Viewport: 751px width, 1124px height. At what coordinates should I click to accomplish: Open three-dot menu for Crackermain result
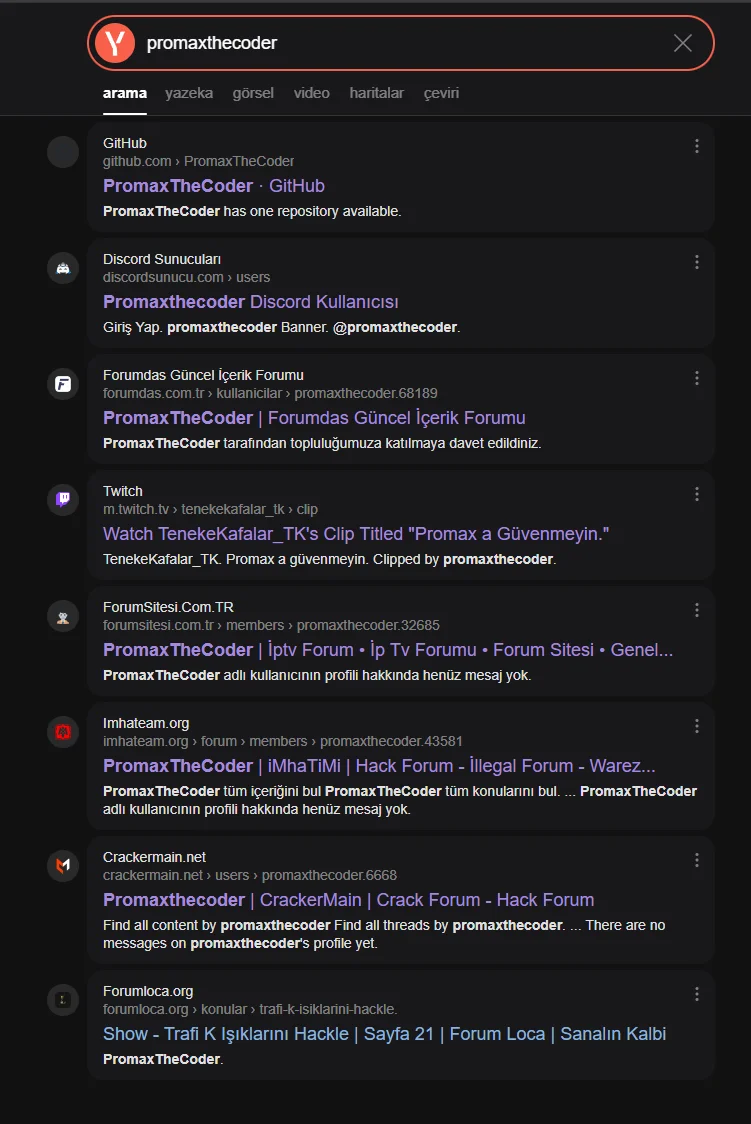[x=697, y=860]
